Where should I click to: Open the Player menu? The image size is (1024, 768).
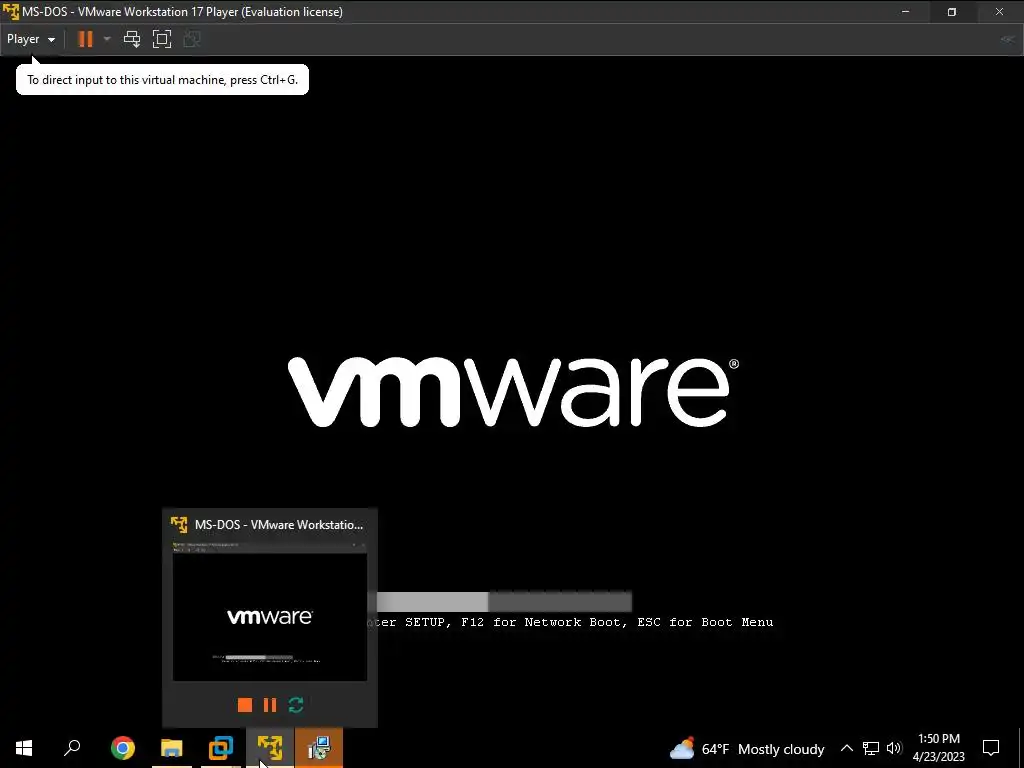[31, 39]
